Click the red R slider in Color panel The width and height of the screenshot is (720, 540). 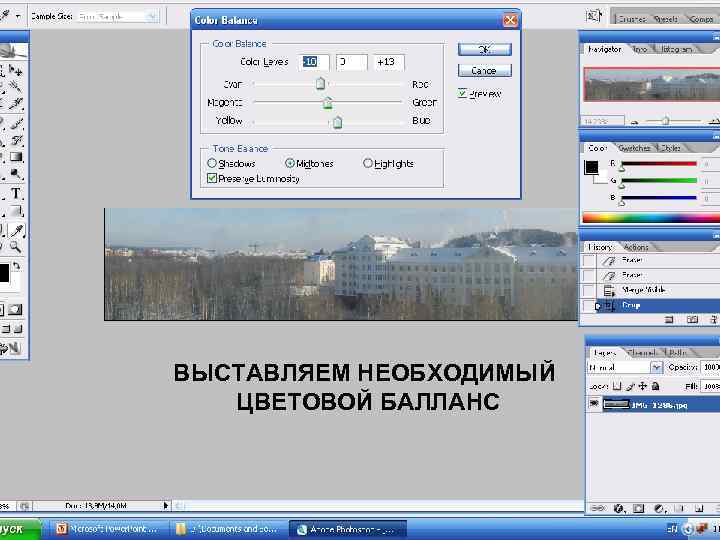coord(659,163)
